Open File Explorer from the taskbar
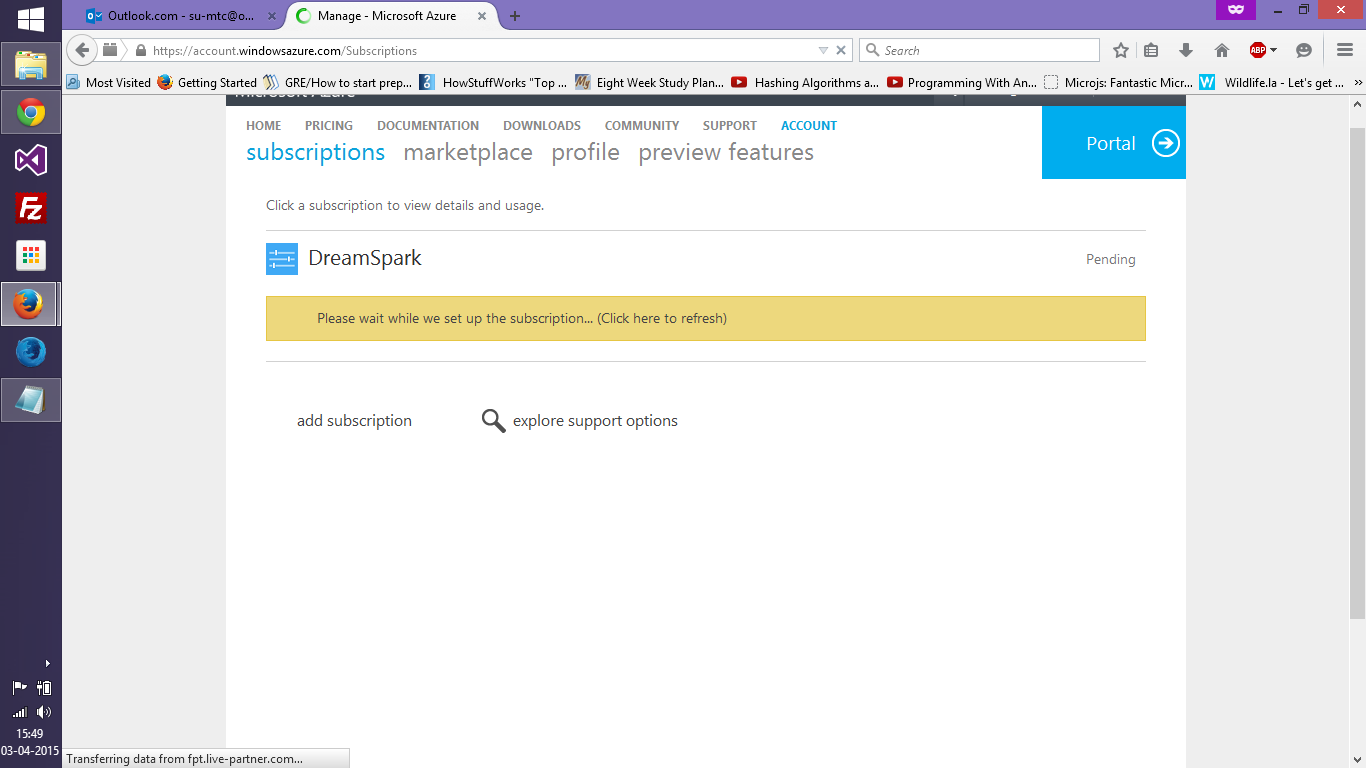This screenshot has width=1366, height=768. [x=30, y=65]
